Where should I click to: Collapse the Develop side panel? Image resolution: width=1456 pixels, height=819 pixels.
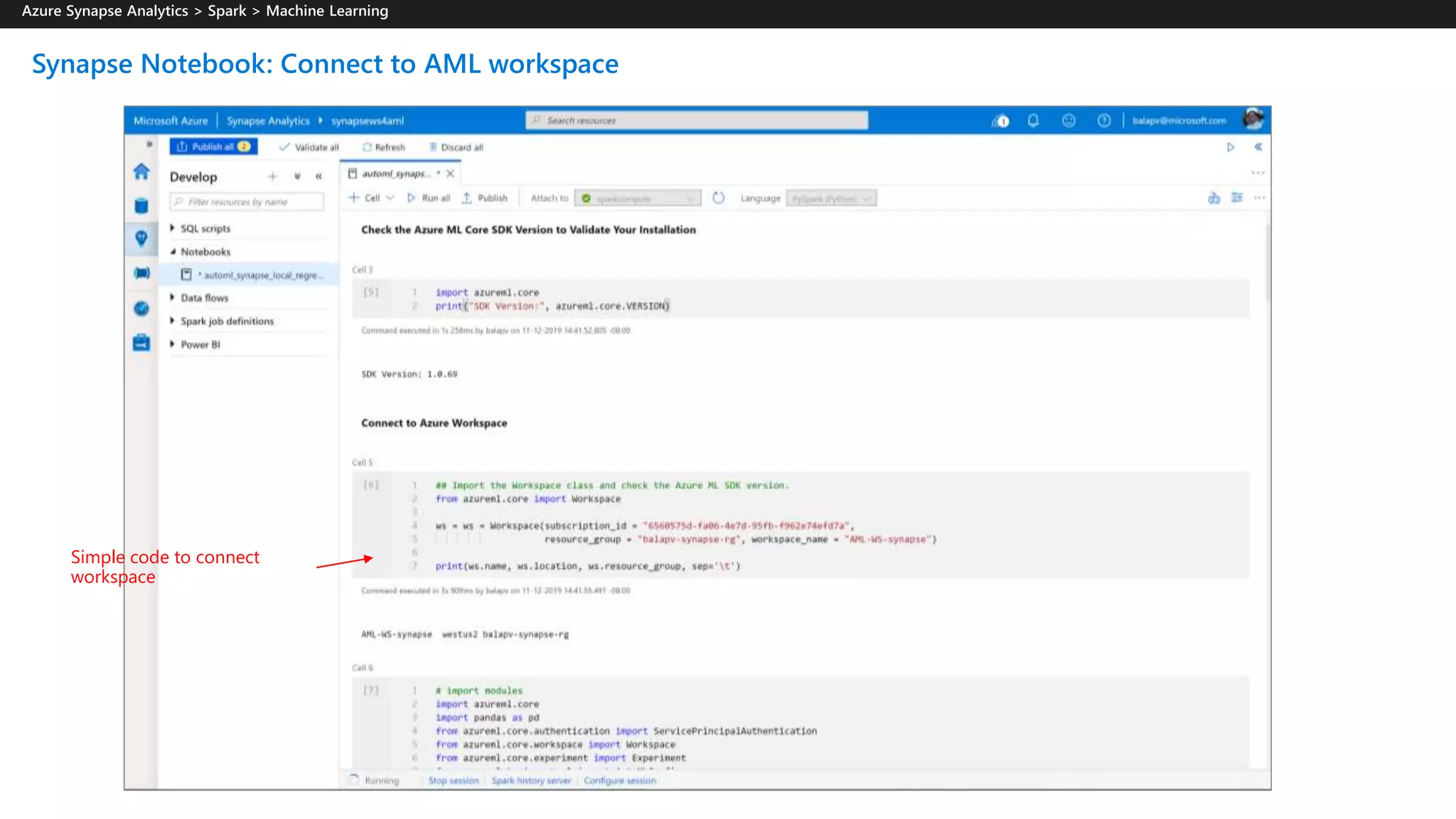(x=318, y=176)
